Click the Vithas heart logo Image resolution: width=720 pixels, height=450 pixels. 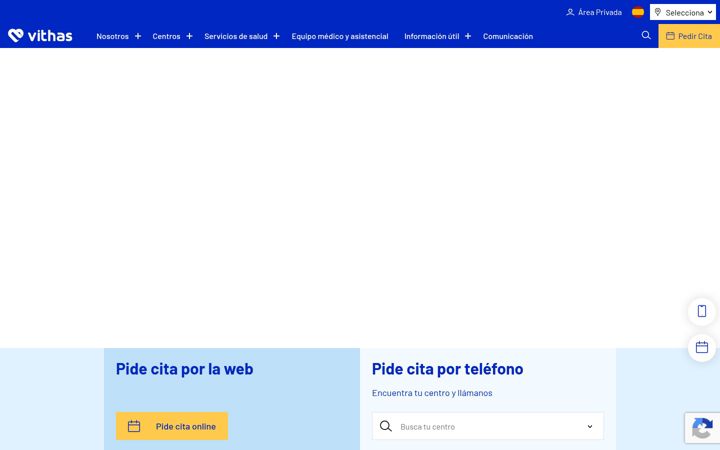click(16, 35)
